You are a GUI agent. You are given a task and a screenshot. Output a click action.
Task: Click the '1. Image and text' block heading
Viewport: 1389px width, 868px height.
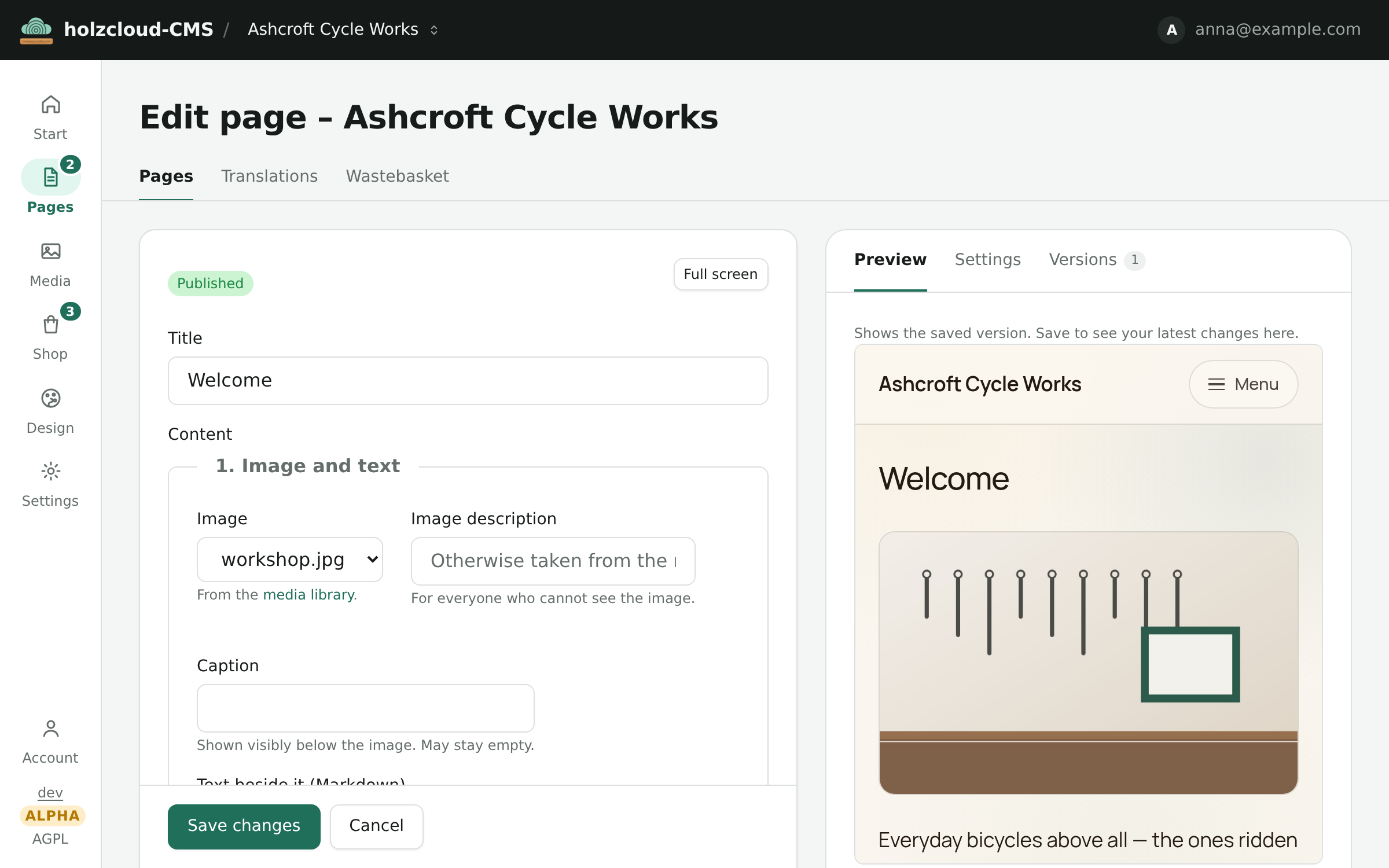[308, 466]
